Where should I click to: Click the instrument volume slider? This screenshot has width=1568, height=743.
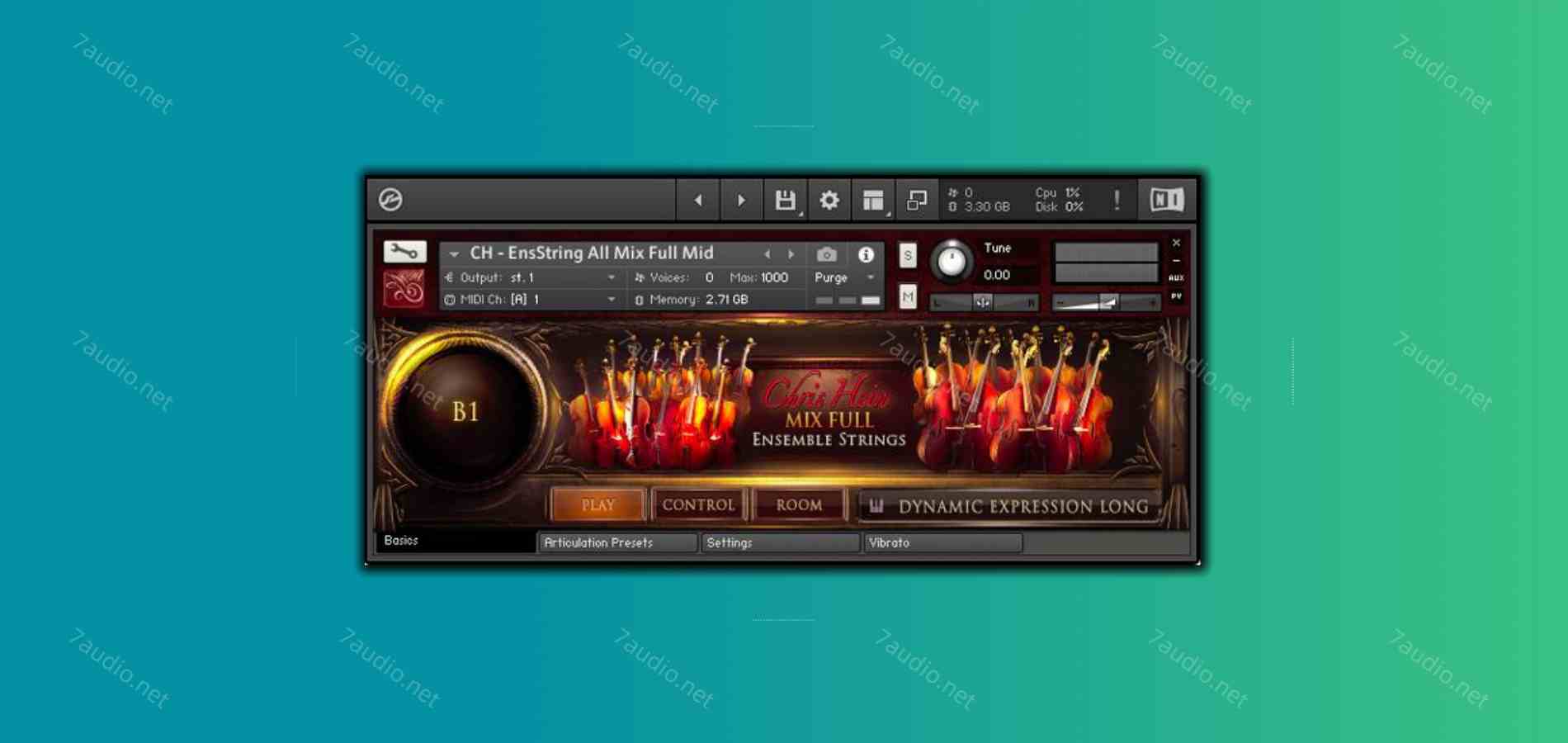[1106, 302]
